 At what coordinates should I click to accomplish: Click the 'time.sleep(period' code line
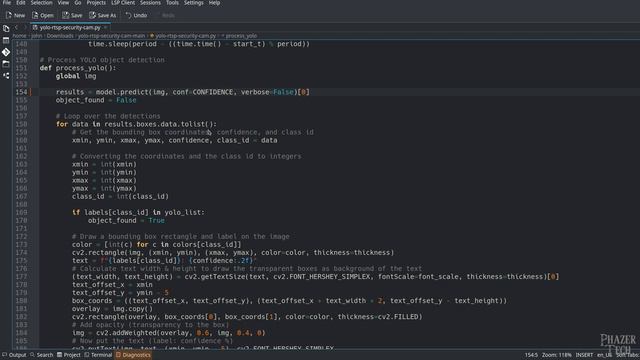(199, 44)
